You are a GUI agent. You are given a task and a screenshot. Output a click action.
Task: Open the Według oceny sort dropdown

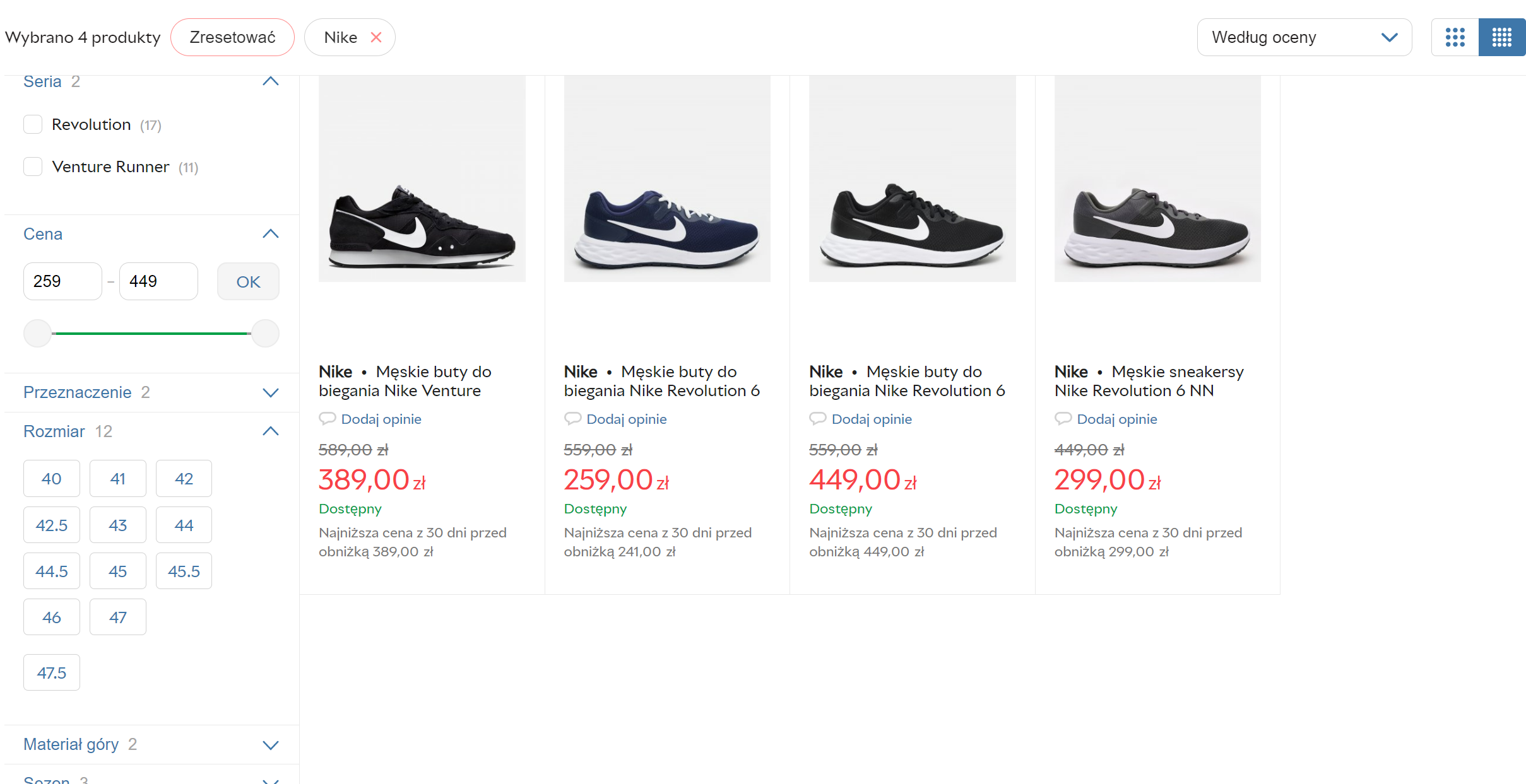(1304, 37)
